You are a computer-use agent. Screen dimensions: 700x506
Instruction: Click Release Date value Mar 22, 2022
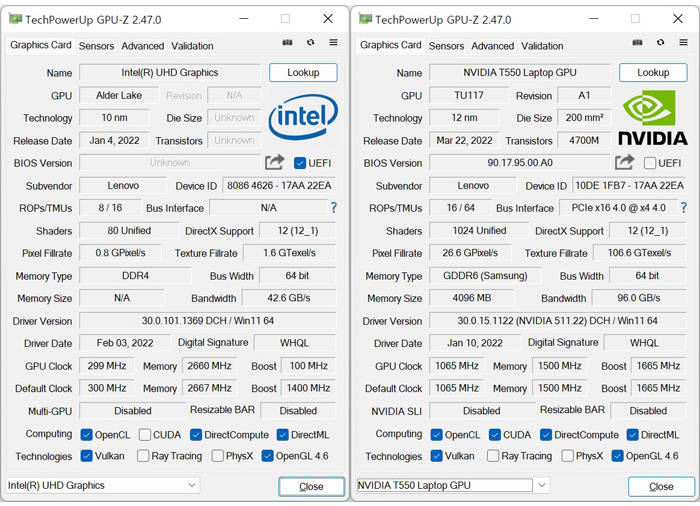[464, 140]
